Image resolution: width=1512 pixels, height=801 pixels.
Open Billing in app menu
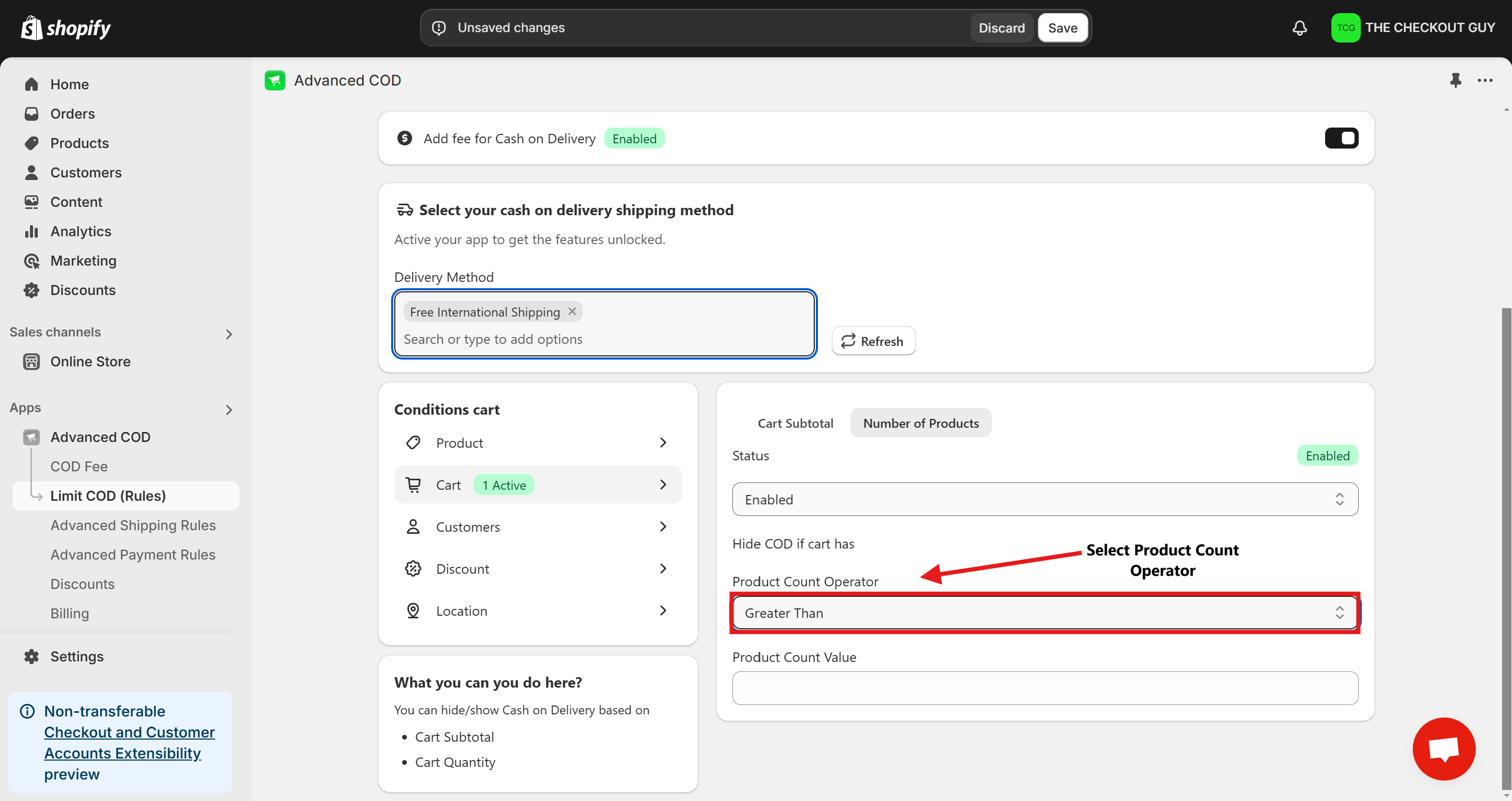(70, 613)
